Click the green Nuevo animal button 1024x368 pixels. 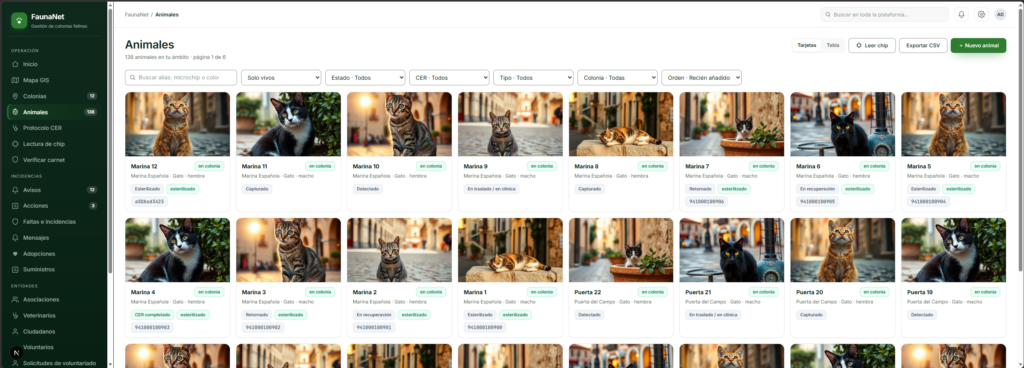coord(978,45)
